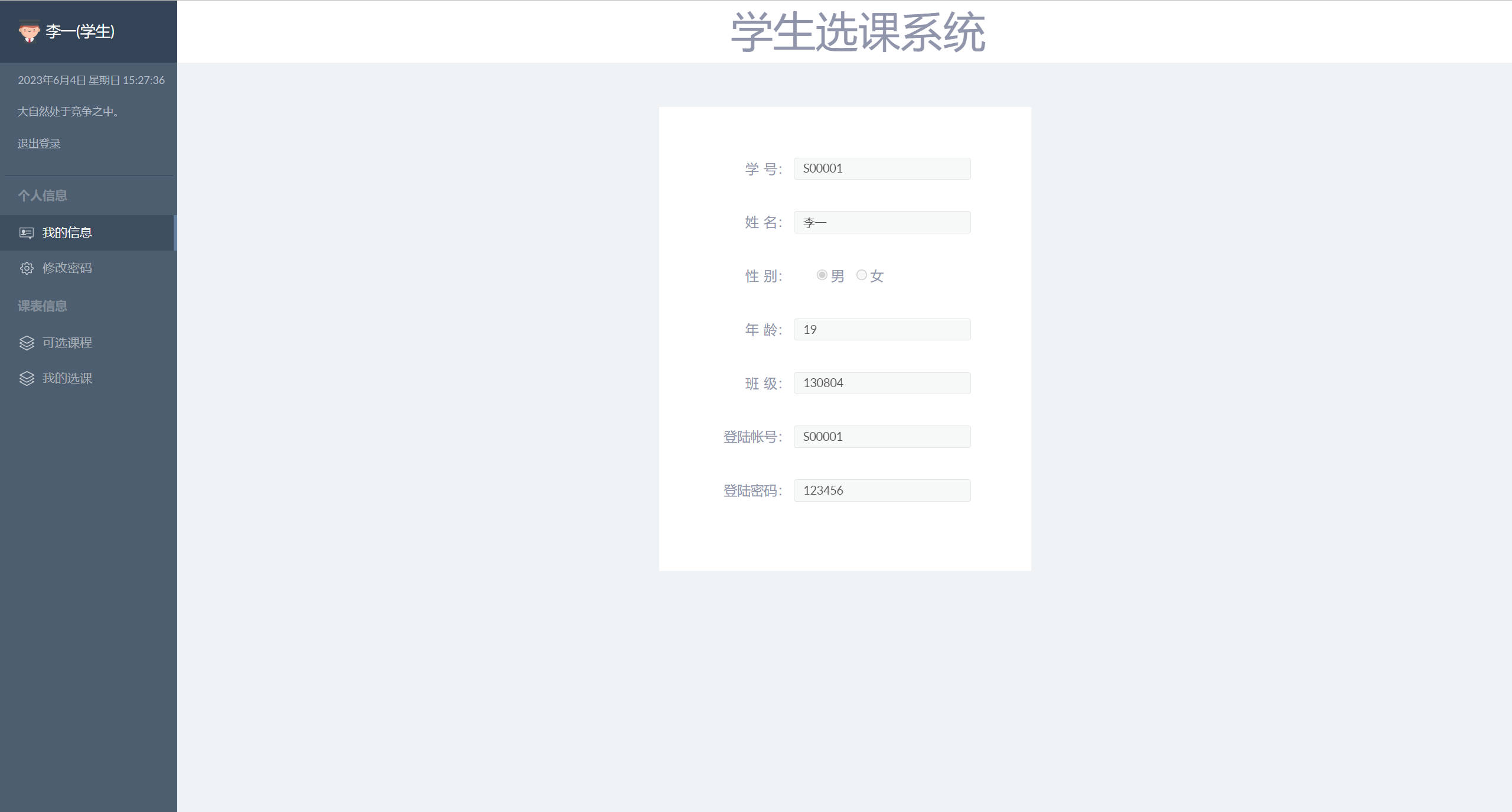Viewport: 1512px width, 812px height.
Task: Click the ID card icon beside 我的信息
Action: tap(26, 233)
